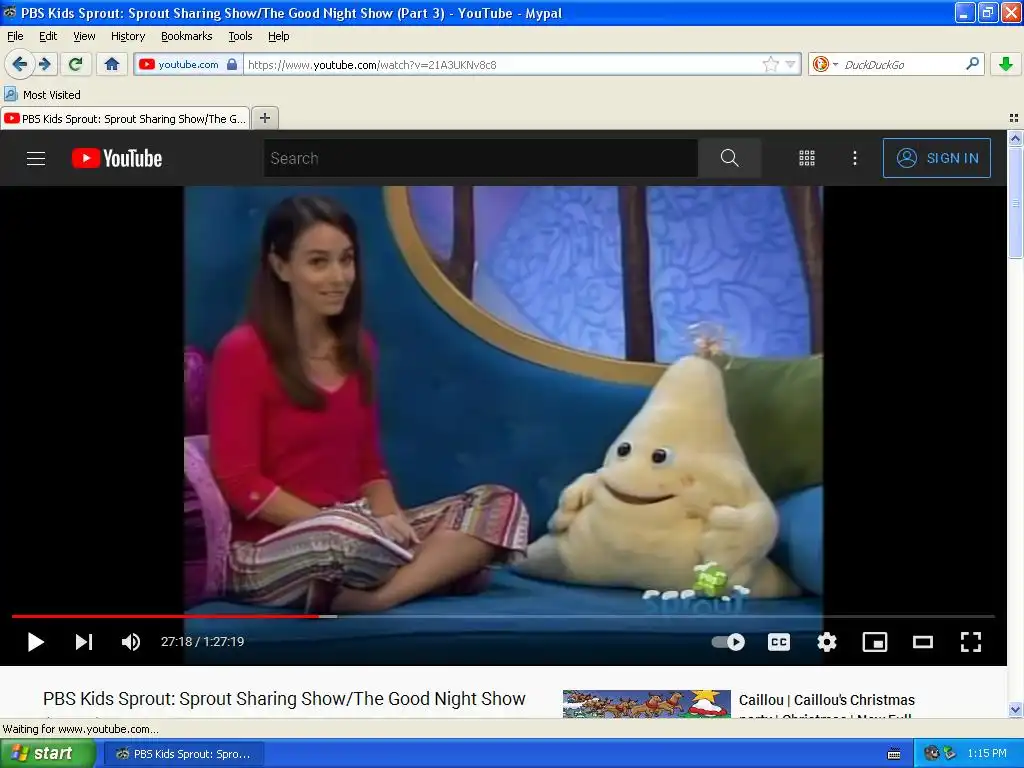List all tabs button at tab bar end

point(1014,118)
